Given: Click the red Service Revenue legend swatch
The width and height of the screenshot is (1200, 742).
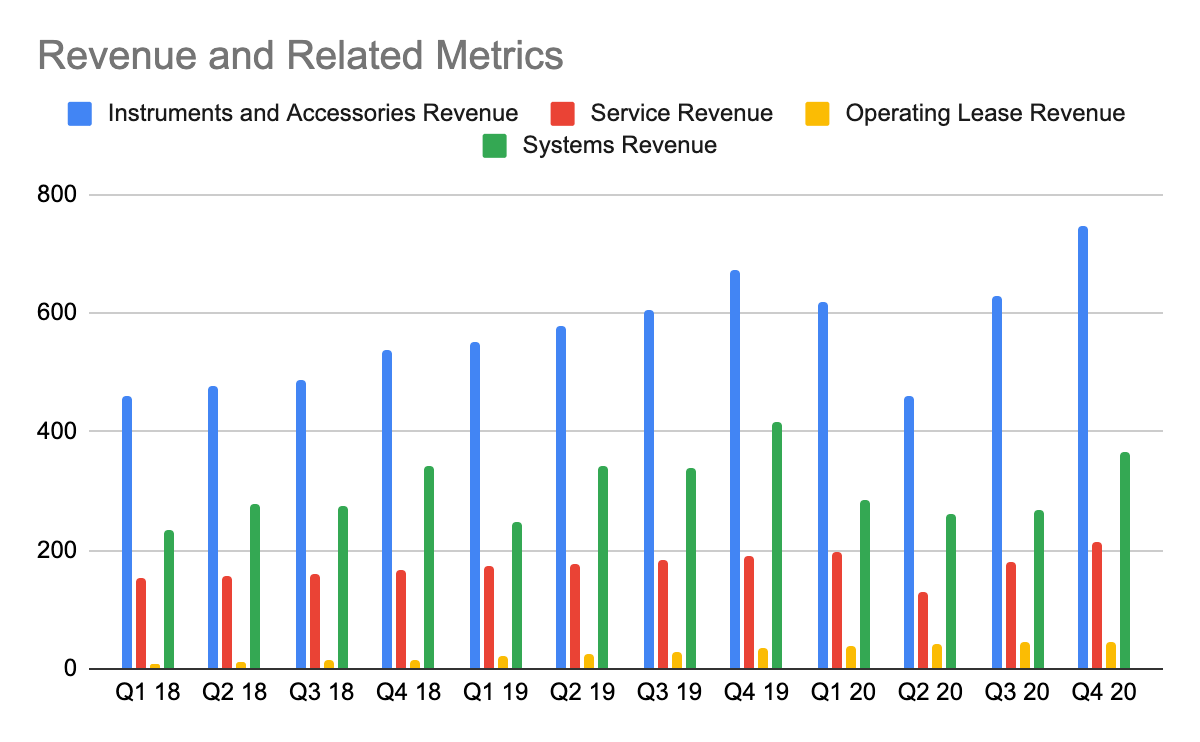Looking at the screenshot, I should click(563, 113).
